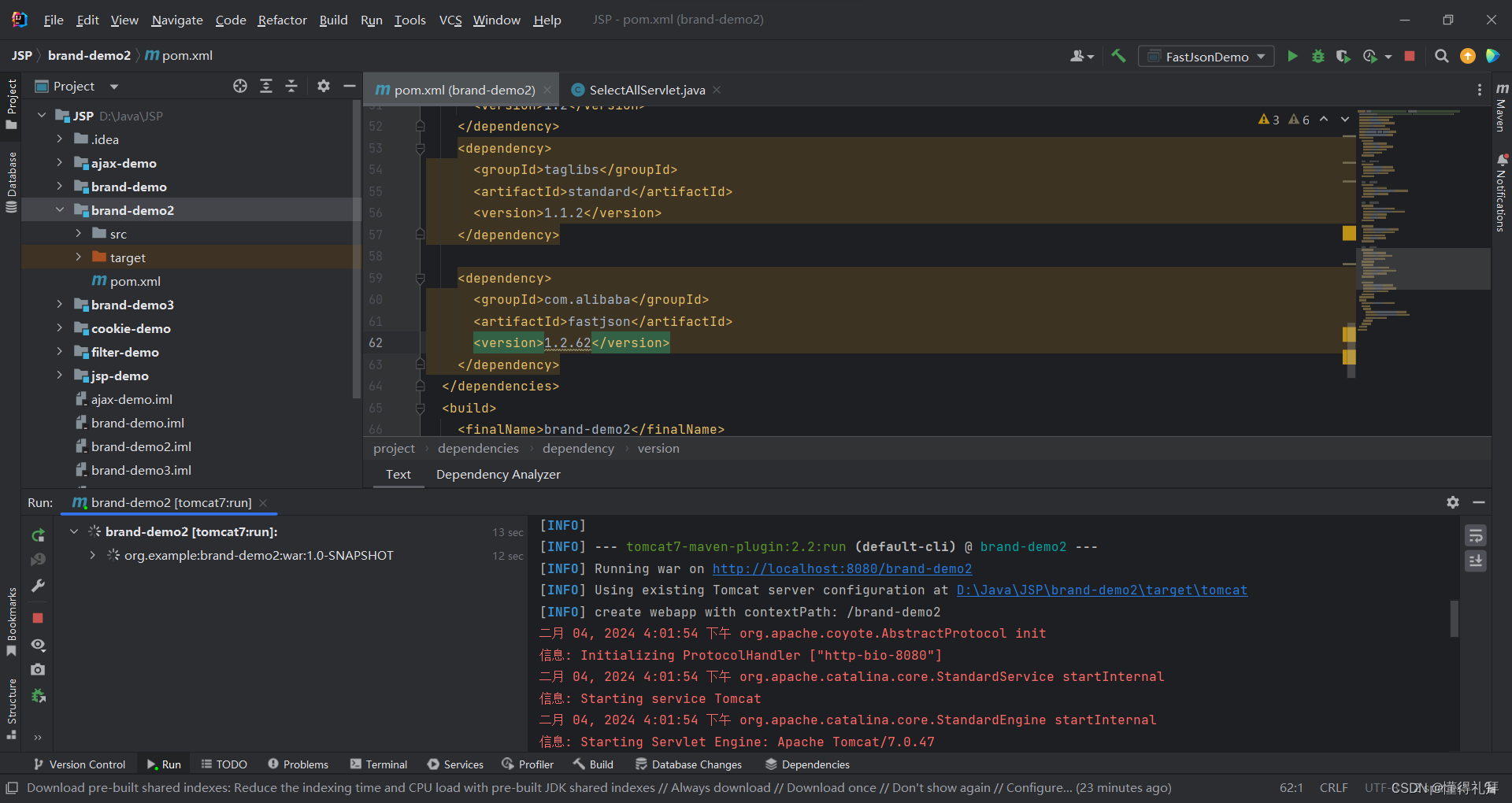Image resolution: width=1512 pixels, height=803 pixels.
Task: Open Version Control tool window
Action: click(x=80, y=764)
